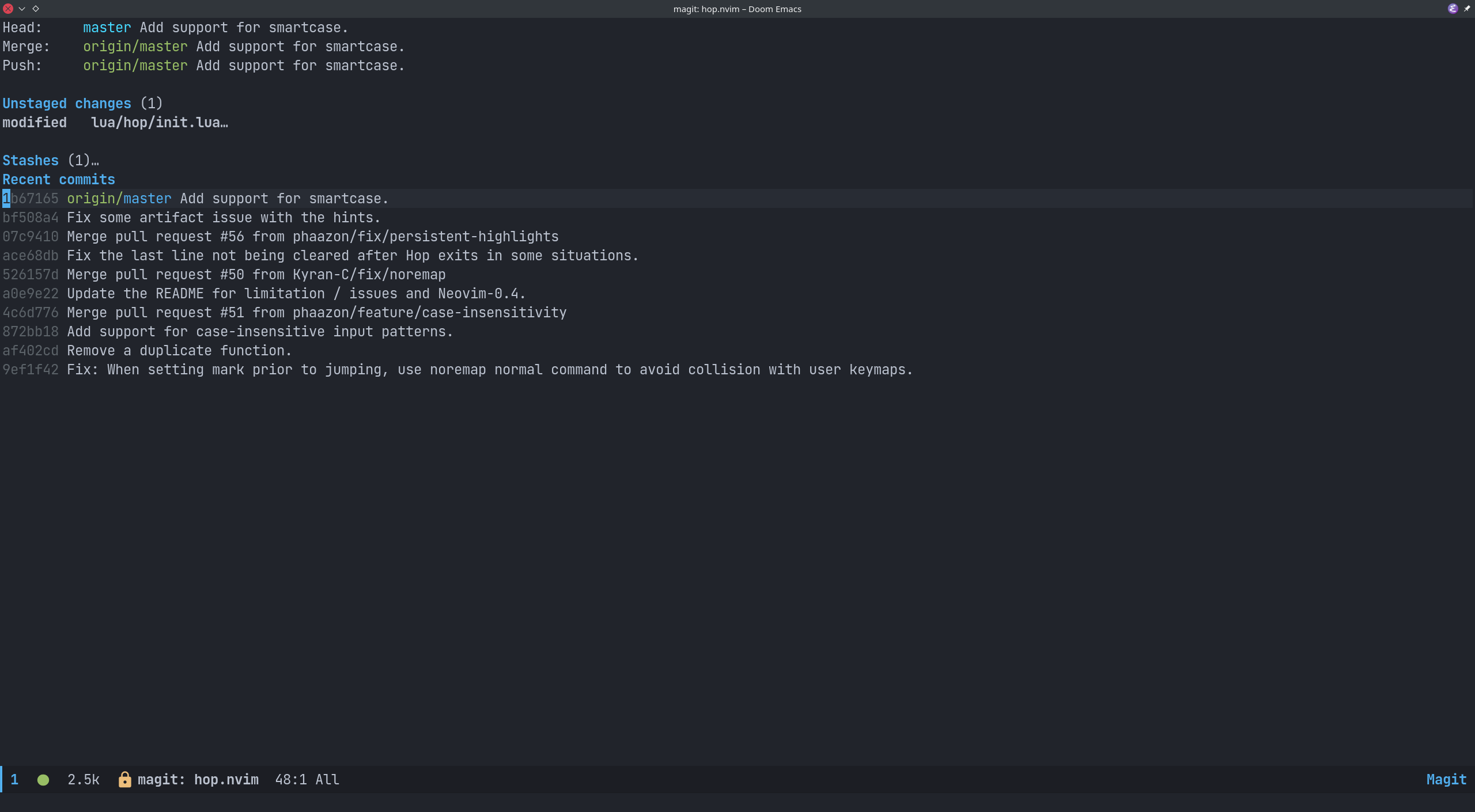Open the titlebar chevron menu
The image size is (1475, 812).
pyautogui.click(x=22, y=9)
